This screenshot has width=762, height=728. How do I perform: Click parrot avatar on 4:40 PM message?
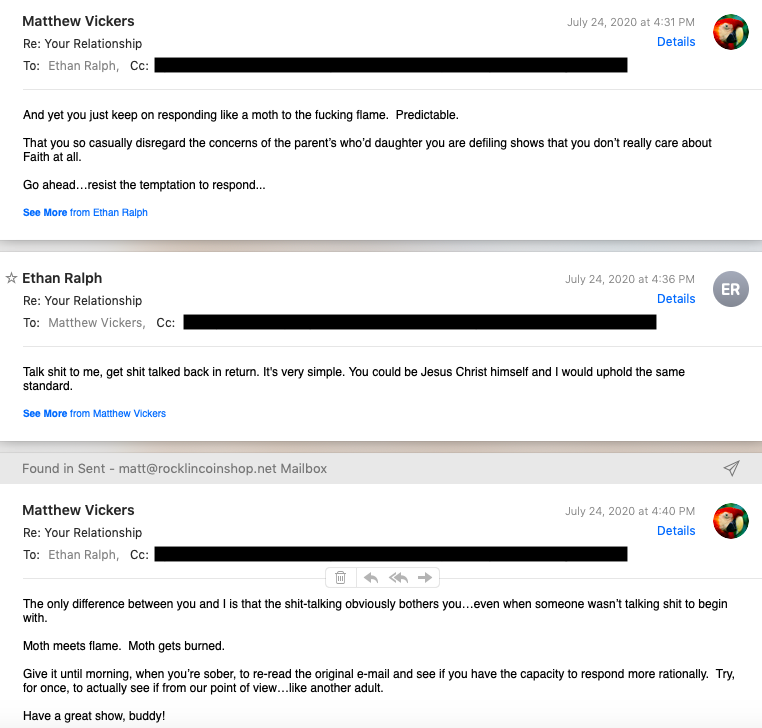click(x=730, y=521)
